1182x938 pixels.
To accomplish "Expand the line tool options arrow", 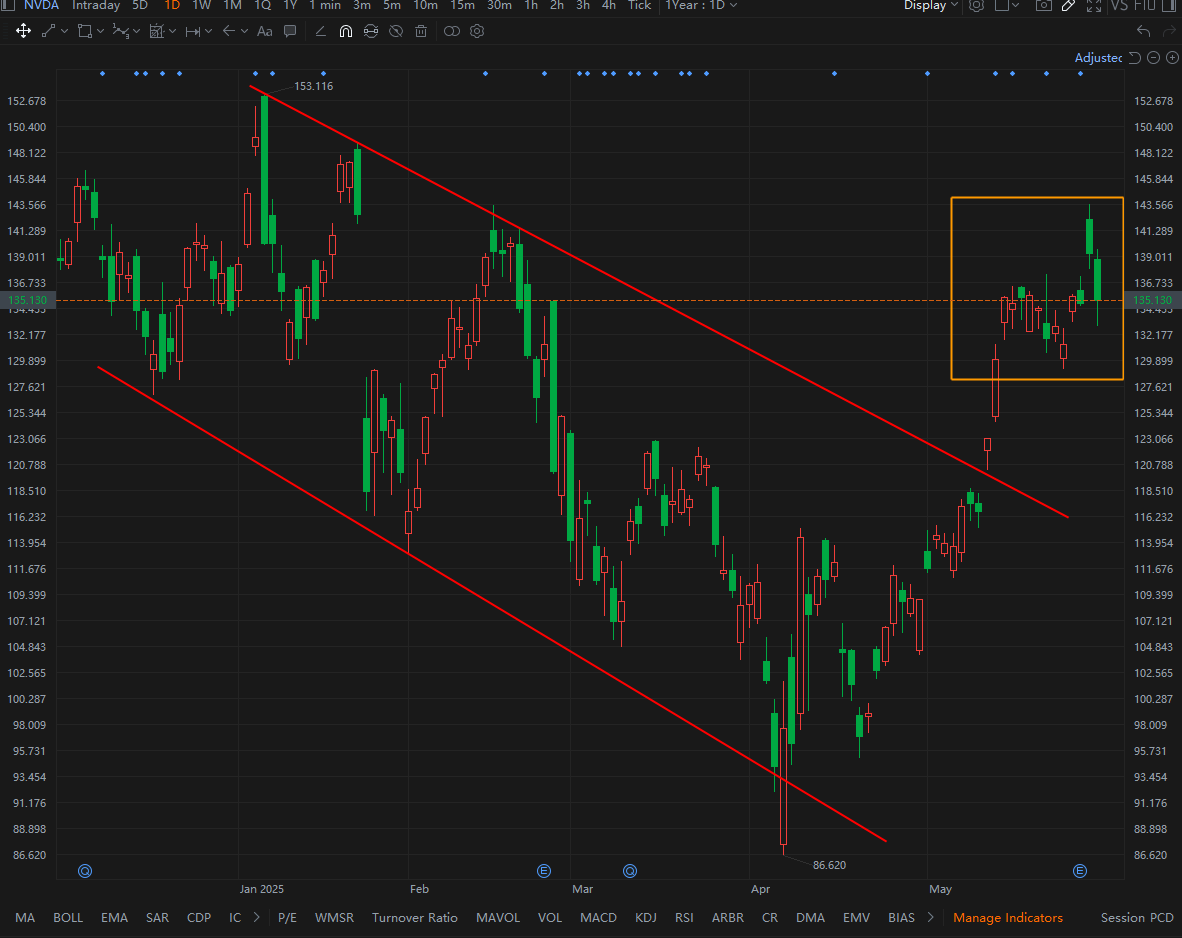I will point(64,32).
